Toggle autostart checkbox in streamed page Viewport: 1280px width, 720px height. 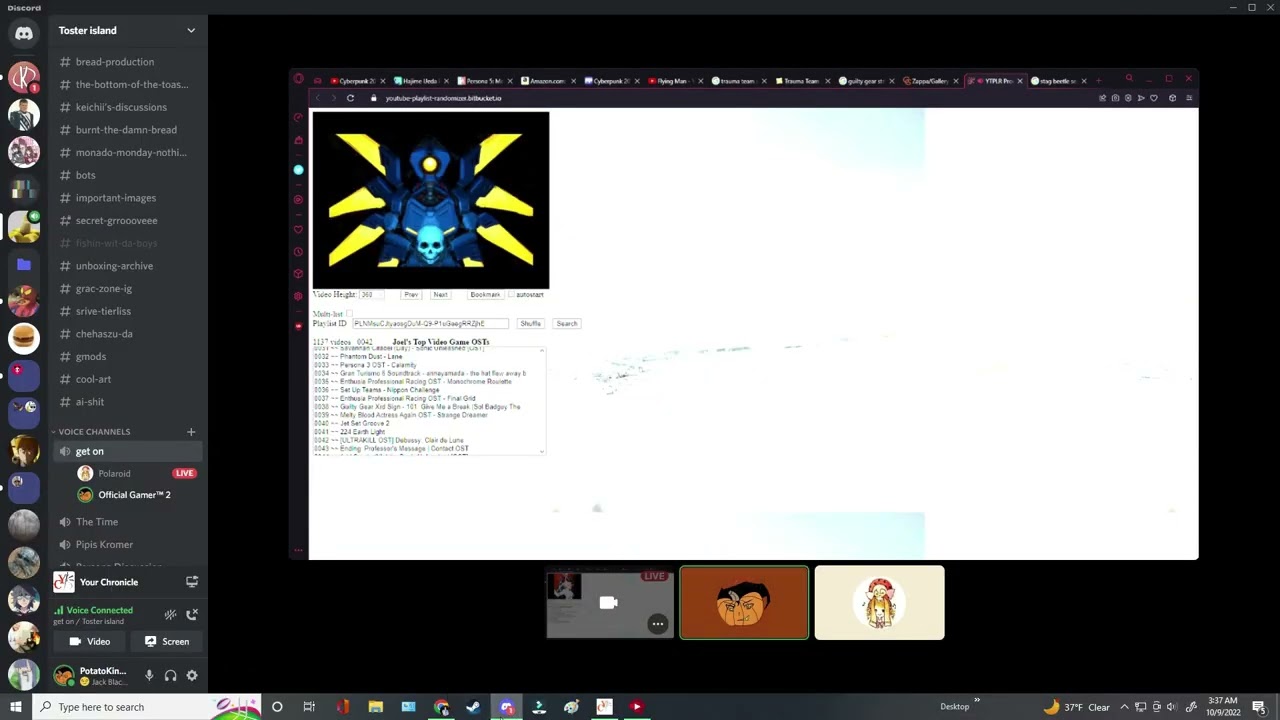511,295
